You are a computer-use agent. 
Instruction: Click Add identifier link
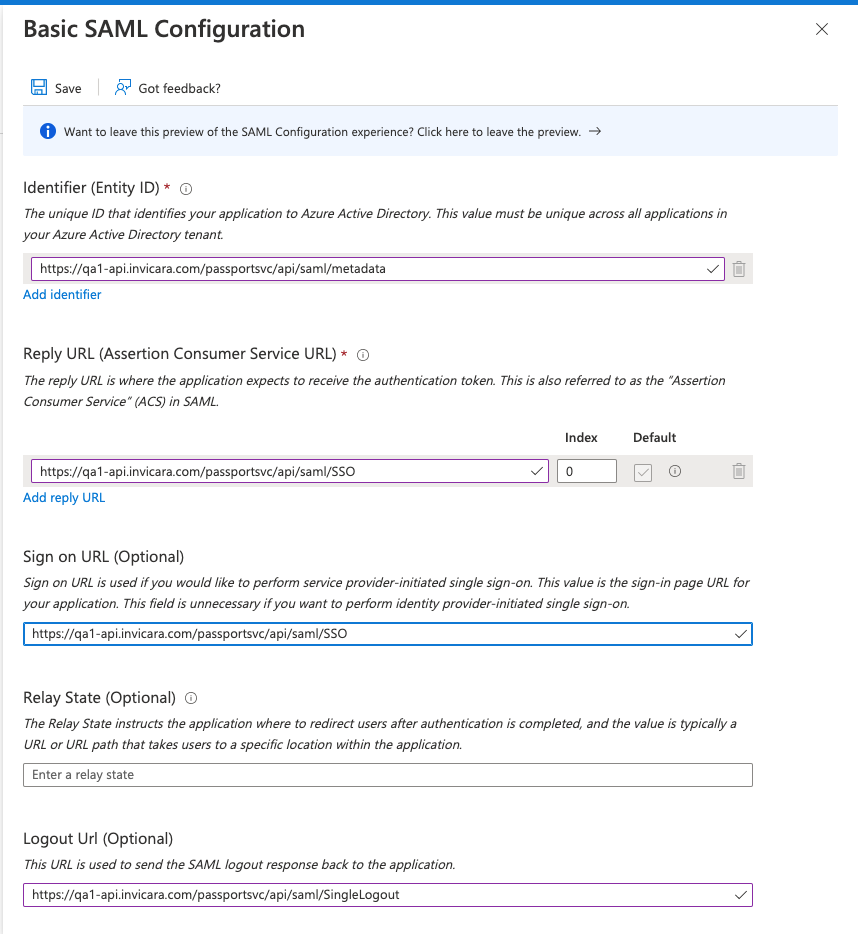62,295
